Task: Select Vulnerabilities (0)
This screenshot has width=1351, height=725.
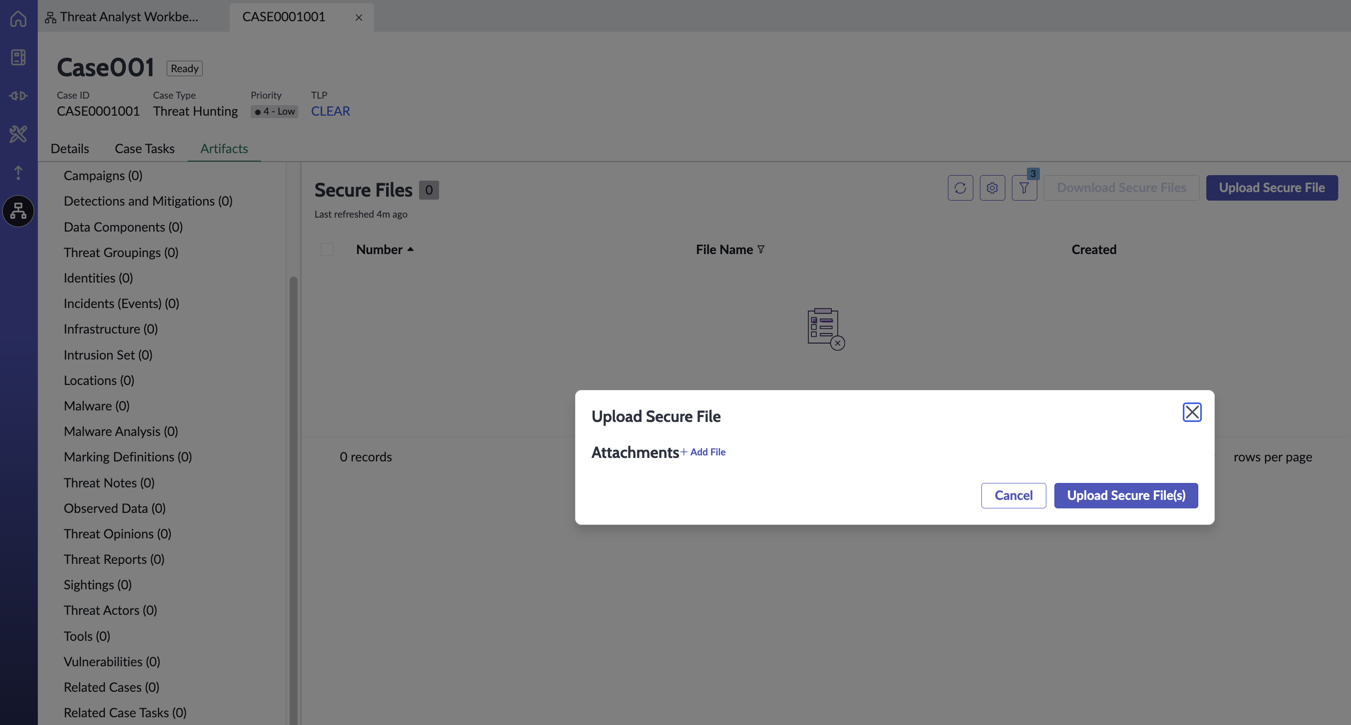Action: [112, 662]
